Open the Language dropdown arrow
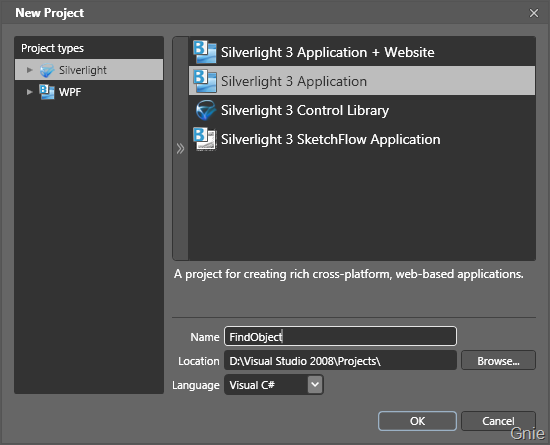The image size is (550, 445). pyautogui.click(x=315, y=385)
